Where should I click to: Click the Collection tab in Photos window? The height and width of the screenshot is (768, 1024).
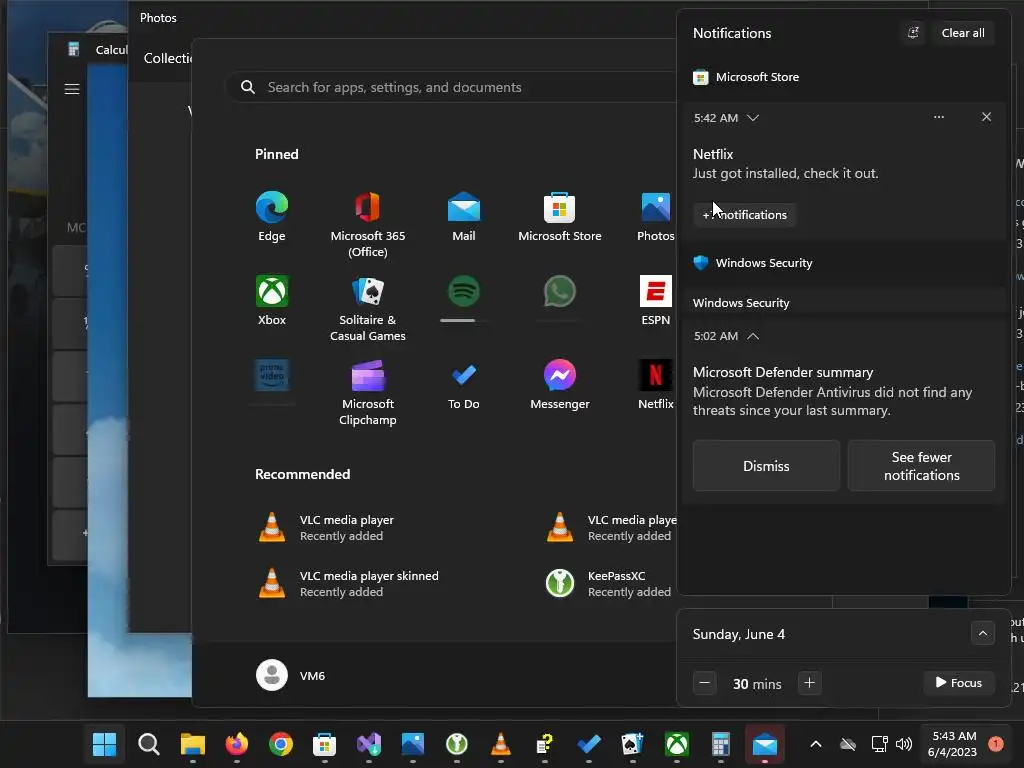pyautogui.click(x=168, y=58)
